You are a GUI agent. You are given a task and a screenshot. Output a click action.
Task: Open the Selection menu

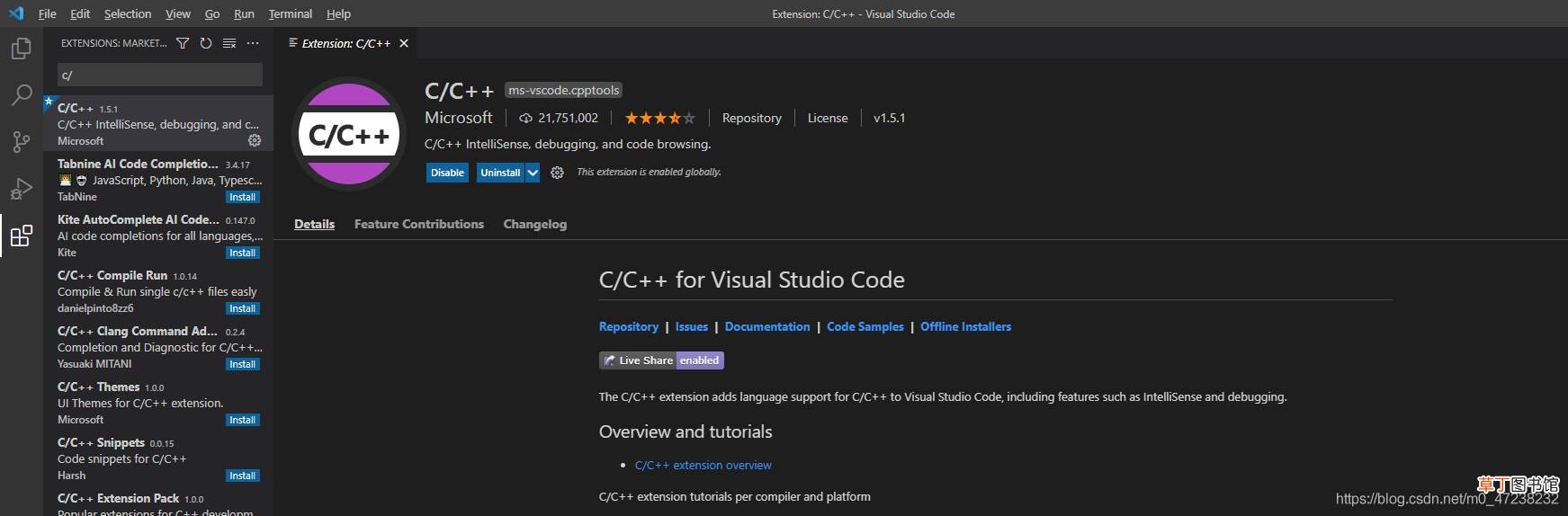tap(128, 13)
